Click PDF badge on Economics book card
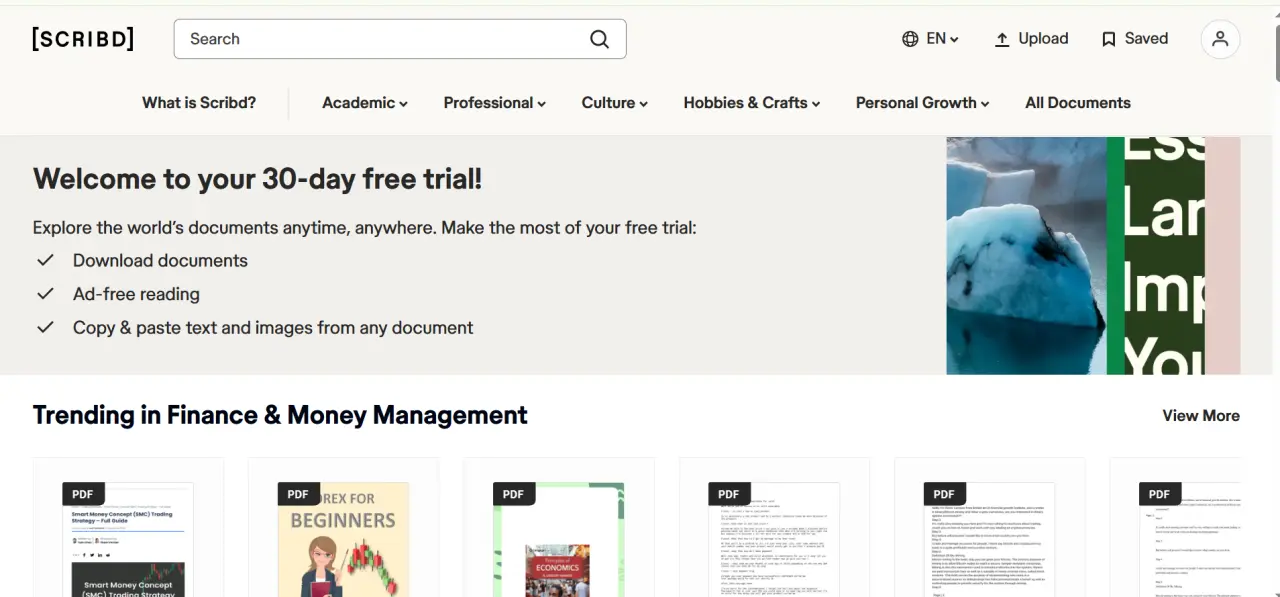Viewport: 1280px width, 597px height. click(x=513, y=494)
